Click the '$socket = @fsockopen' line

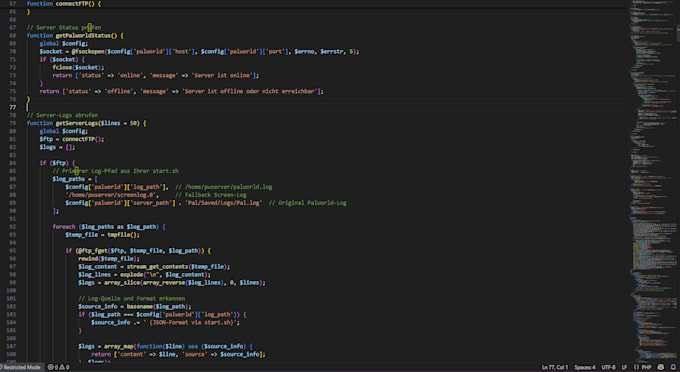click(199, 52)
